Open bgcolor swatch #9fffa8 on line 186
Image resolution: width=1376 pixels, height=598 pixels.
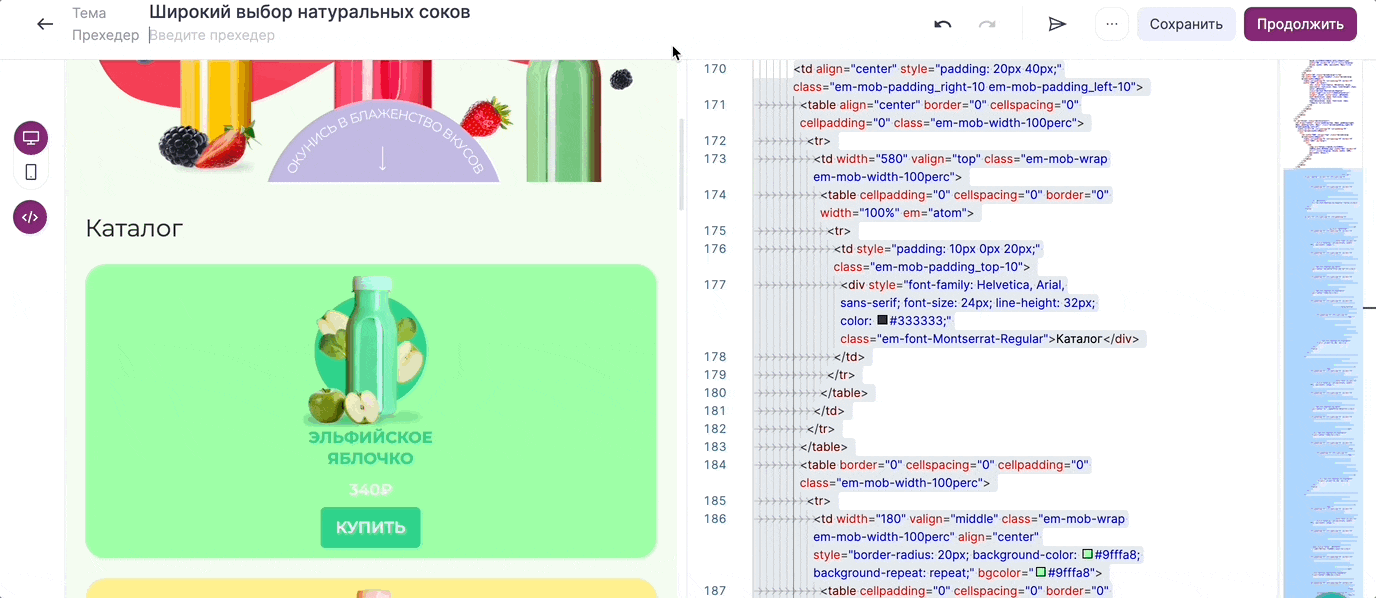1040,573
